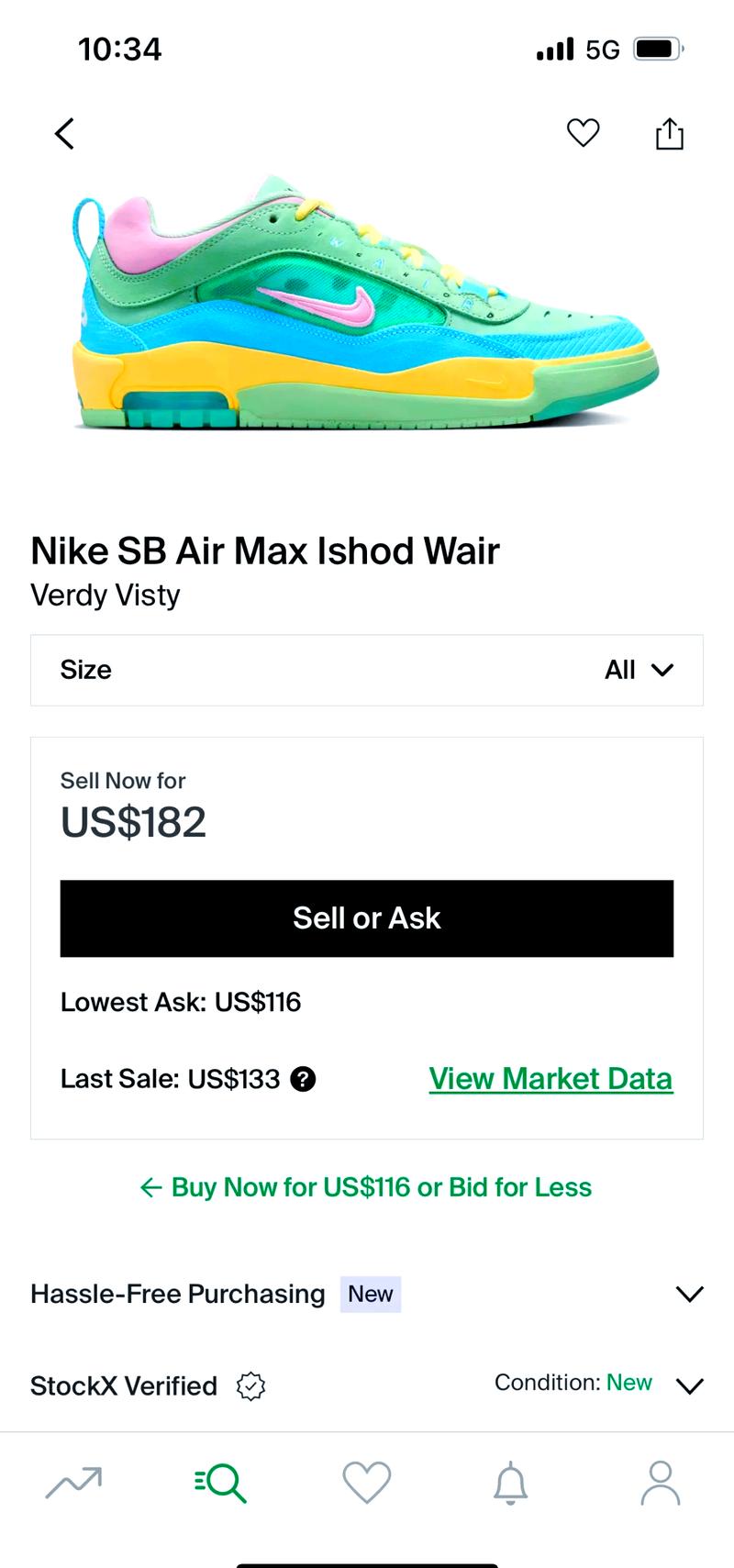Tap the StockX Verified label
Screen dimensions: 734x1568
coord(124,1385)
